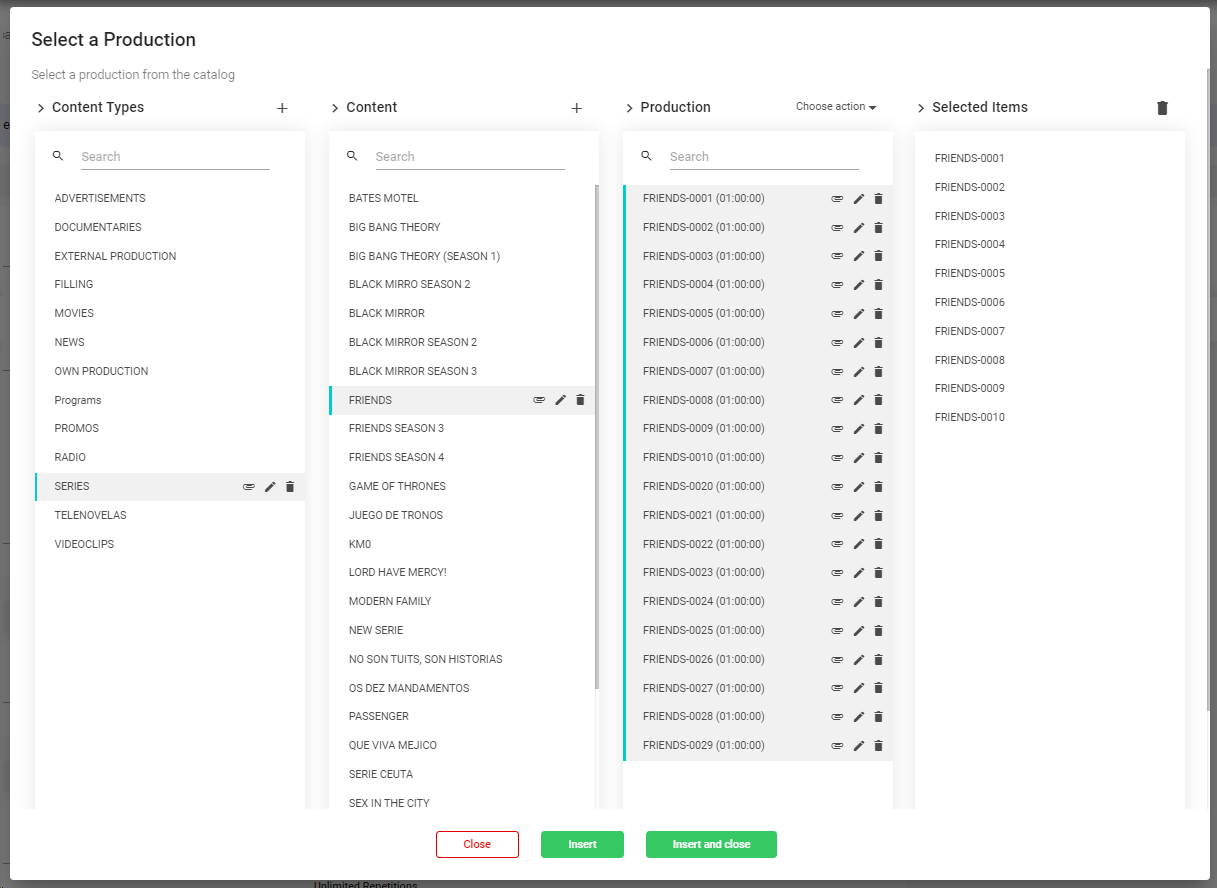Open the Choose action dropdown
This screenshot has width=1217, height=888.
tap(835, 107)
